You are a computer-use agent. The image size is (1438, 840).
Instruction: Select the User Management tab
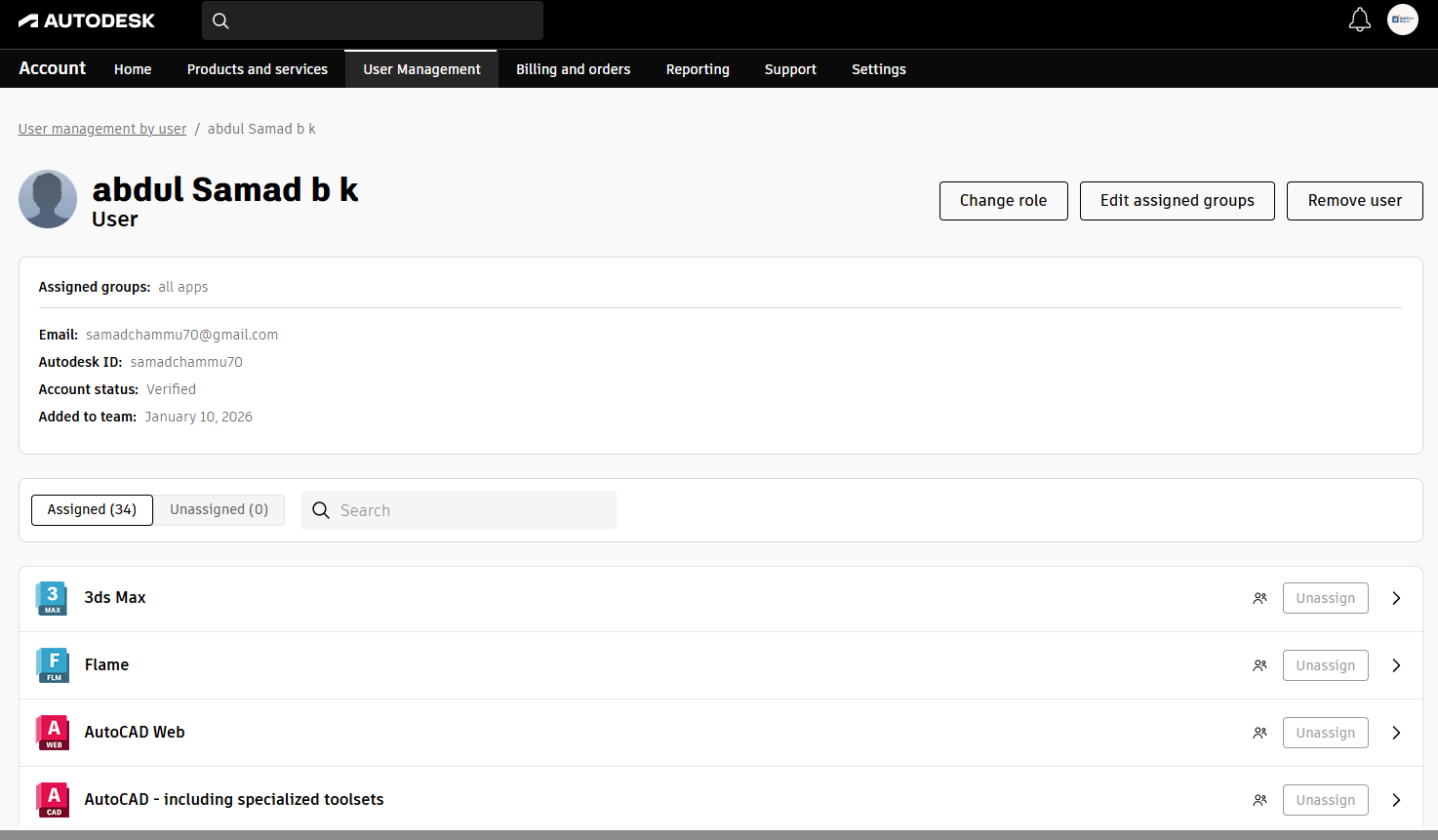tap(421, 69)
